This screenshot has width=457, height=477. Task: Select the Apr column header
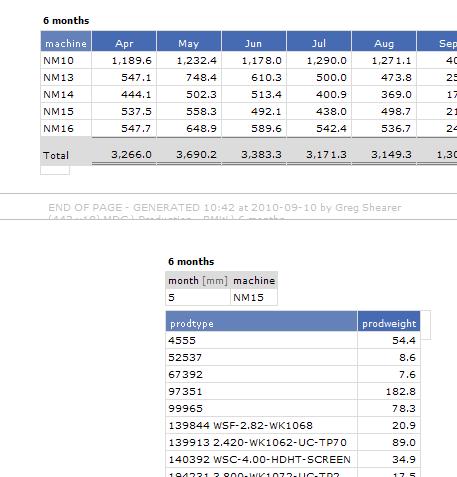point(124,42)
